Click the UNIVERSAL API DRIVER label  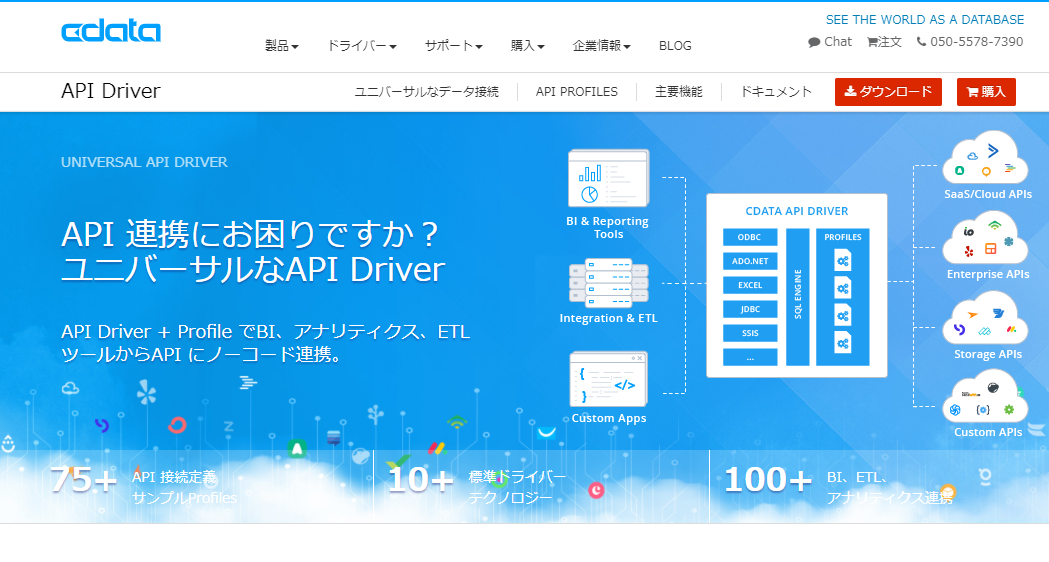click(x=145, y=162)
